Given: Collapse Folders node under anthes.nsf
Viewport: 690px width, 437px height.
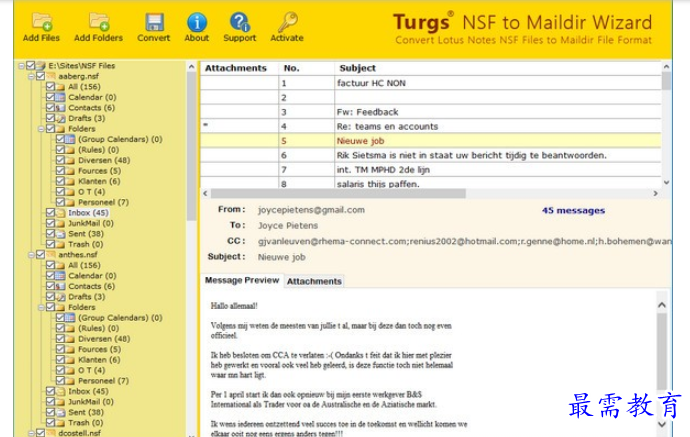Looking at the screenshot, I should click(41, 308).
